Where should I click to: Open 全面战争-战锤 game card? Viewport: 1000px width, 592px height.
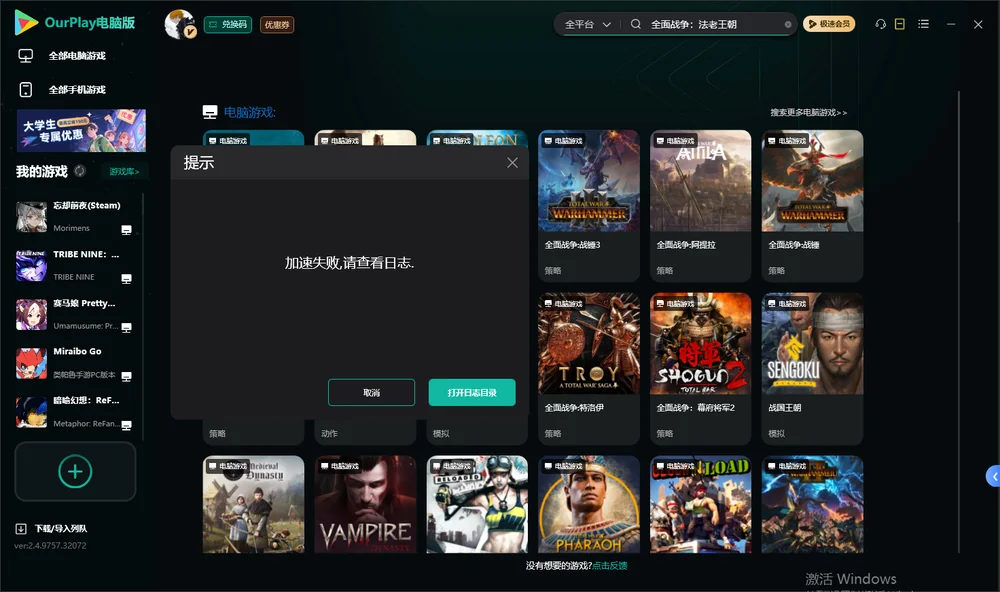tap(812, 205)
